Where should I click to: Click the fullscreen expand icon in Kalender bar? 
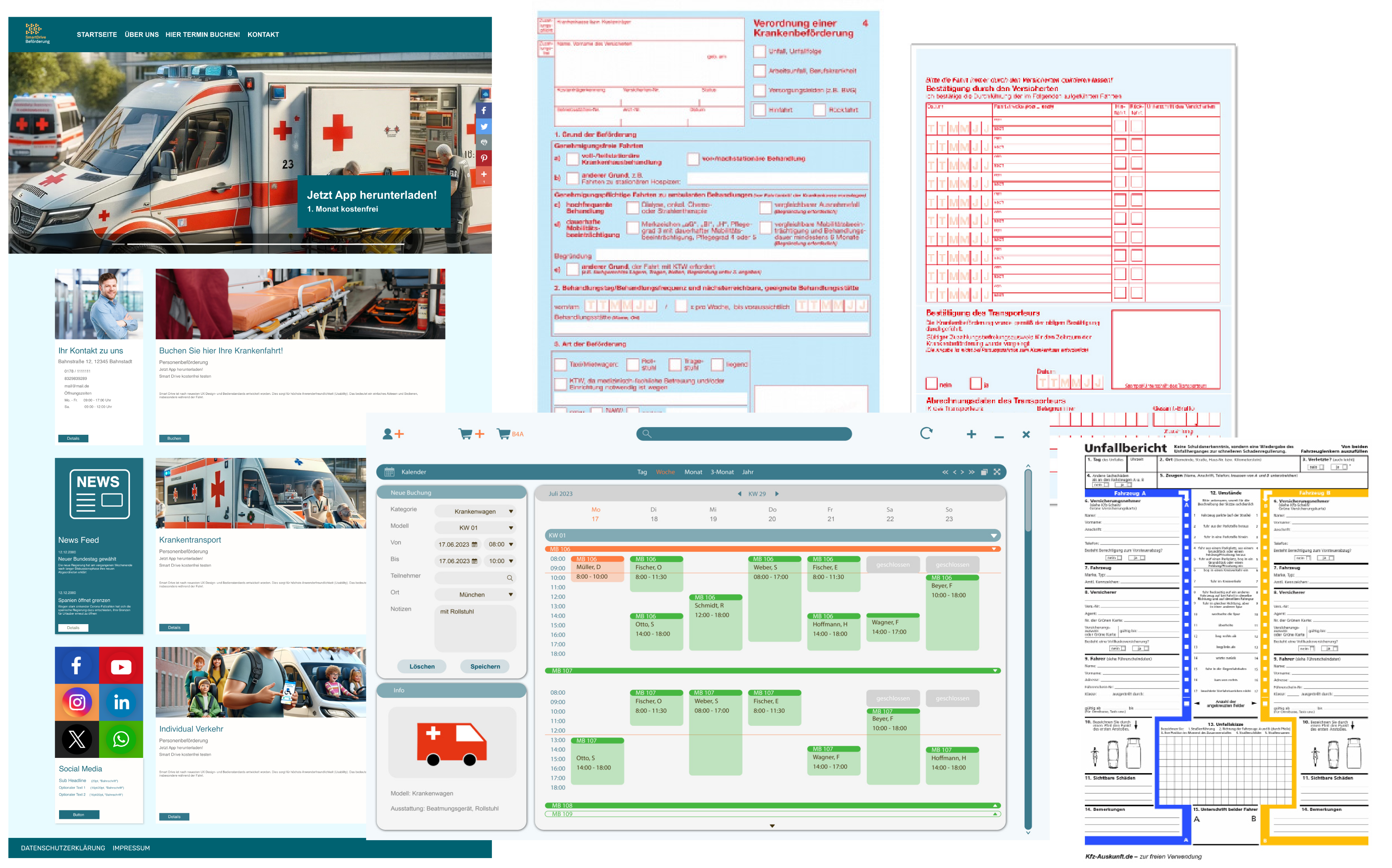click(x=997, y=472)
